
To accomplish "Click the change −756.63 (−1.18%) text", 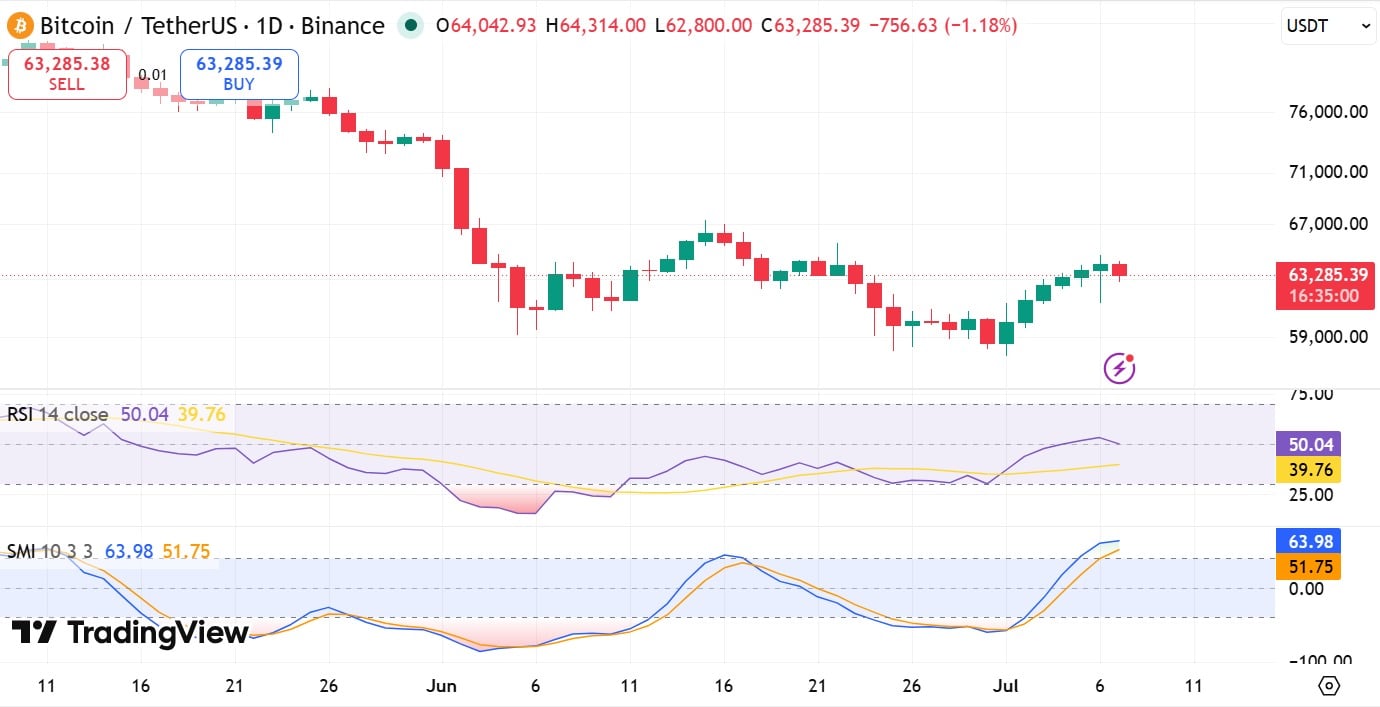I will point(942,26).
